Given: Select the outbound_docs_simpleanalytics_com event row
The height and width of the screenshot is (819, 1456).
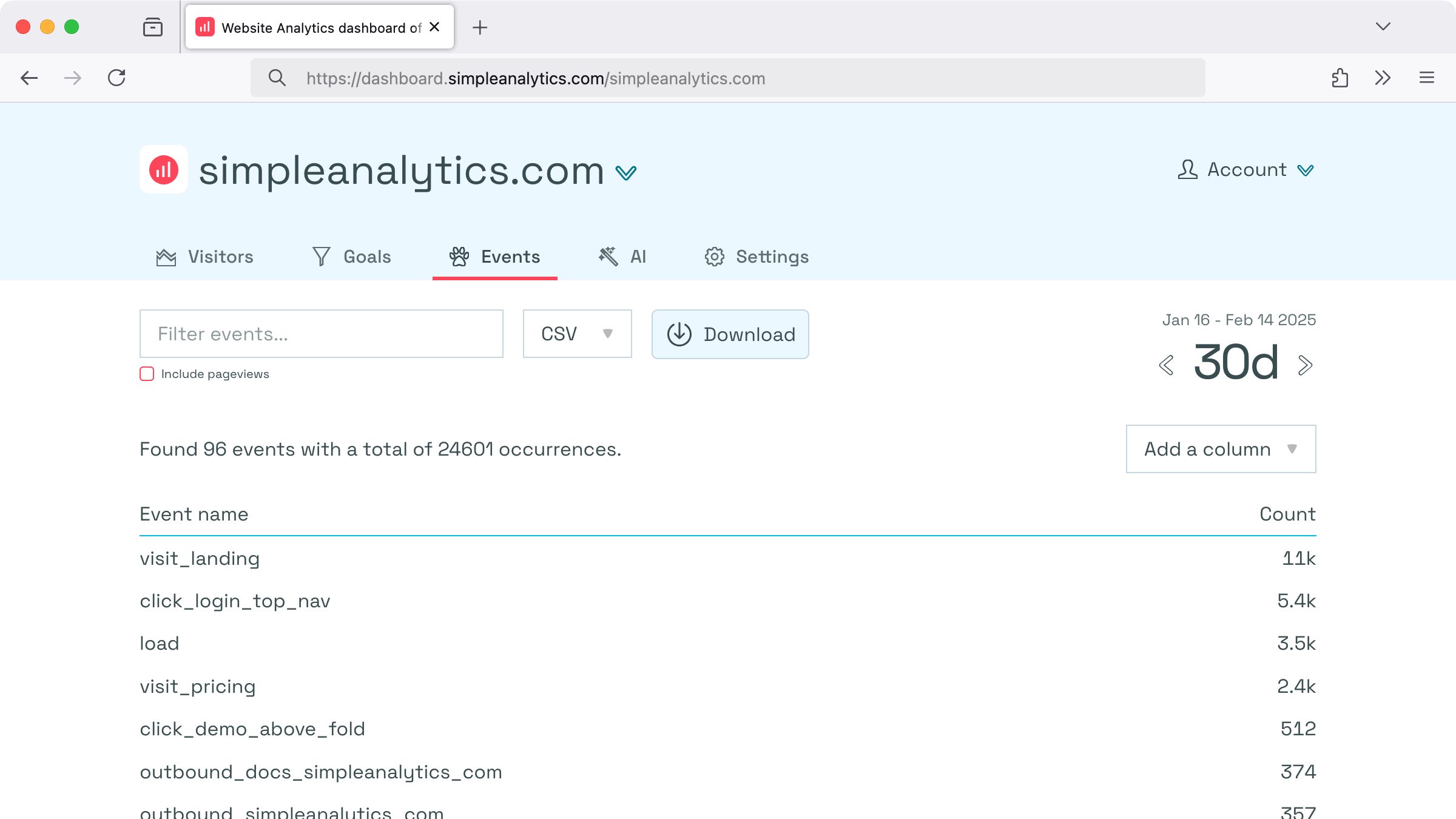Looking at the screenshot, I should coord(728,772).
